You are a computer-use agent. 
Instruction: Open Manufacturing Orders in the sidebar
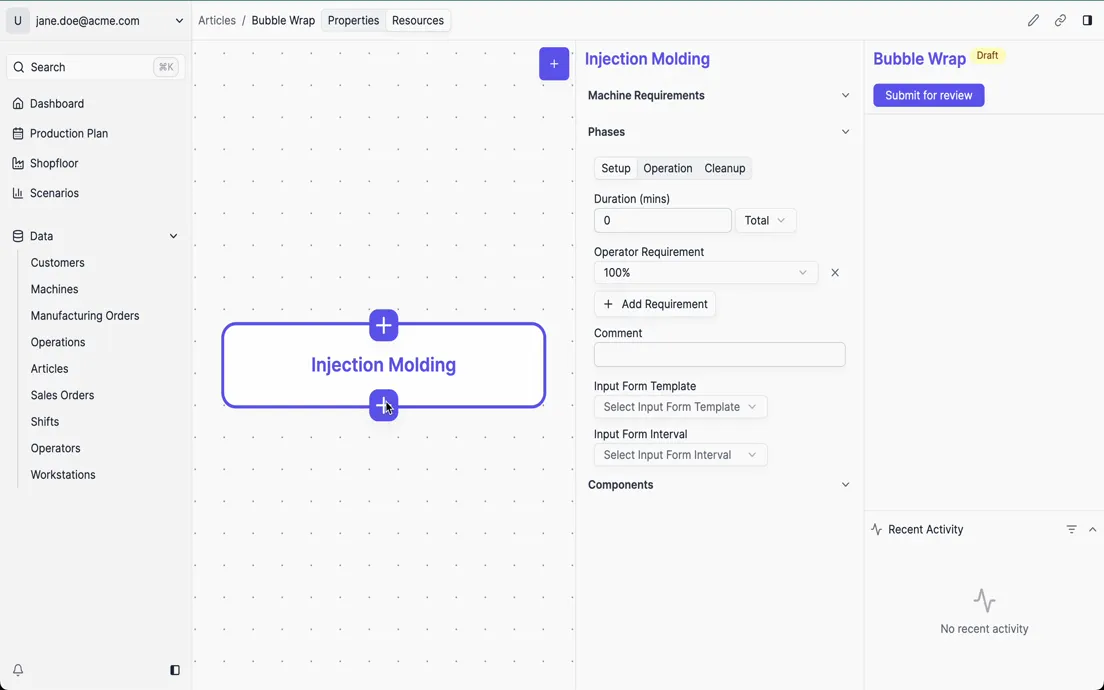click(x=85, y=316)
